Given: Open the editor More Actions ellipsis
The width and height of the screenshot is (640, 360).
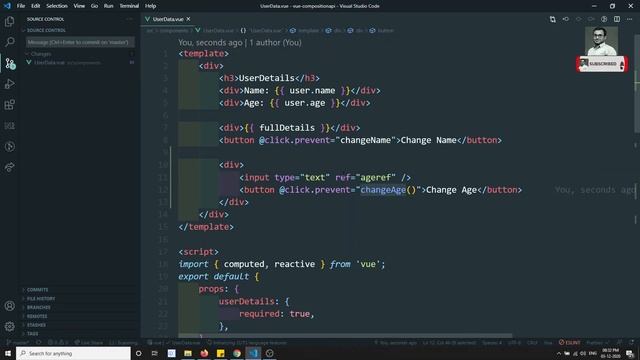Looking at the screenshot, I should click(629, 19).
